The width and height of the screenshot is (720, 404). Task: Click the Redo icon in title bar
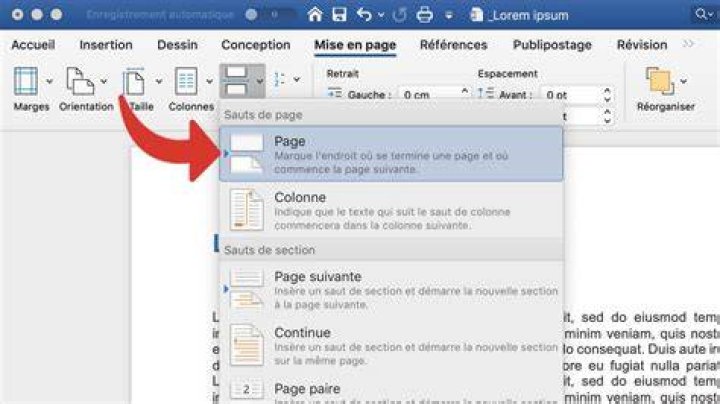[x=399, y=15]
